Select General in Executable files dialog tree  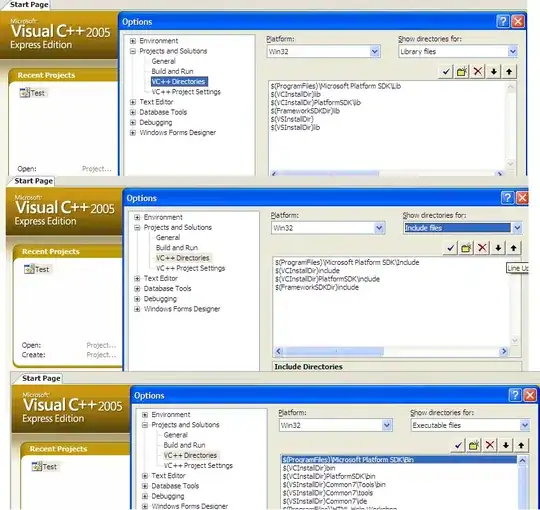click(x=176, y=435)
